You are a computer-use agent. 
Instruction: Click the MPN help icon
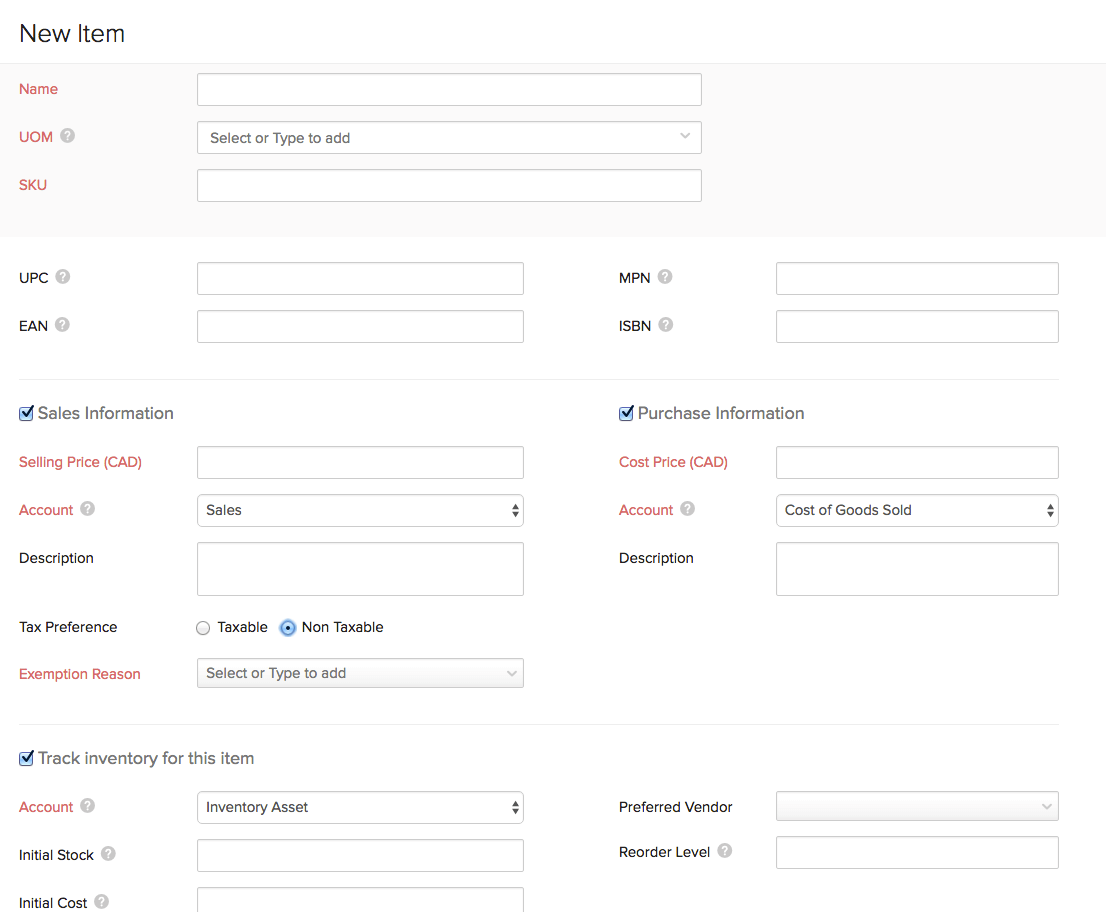point(665,277)
